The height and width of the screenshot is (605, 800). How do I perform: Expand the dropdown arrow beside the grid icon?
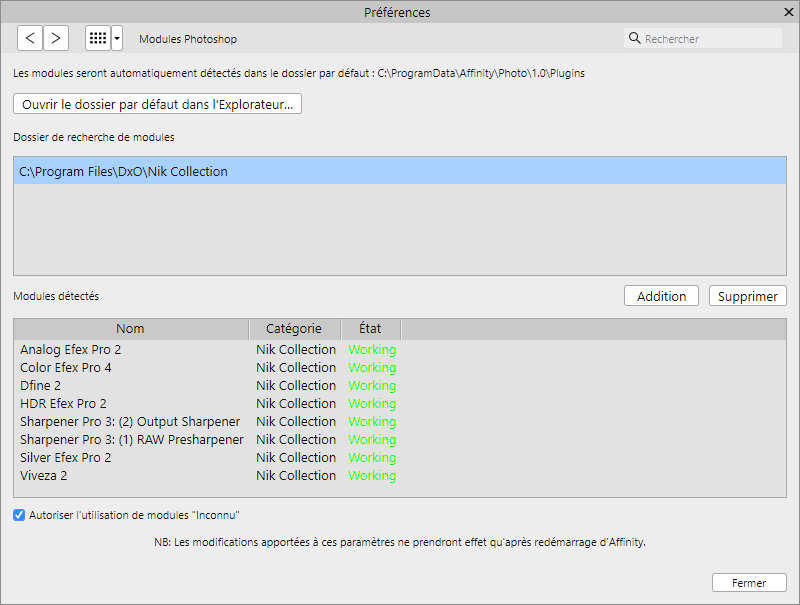117,38
